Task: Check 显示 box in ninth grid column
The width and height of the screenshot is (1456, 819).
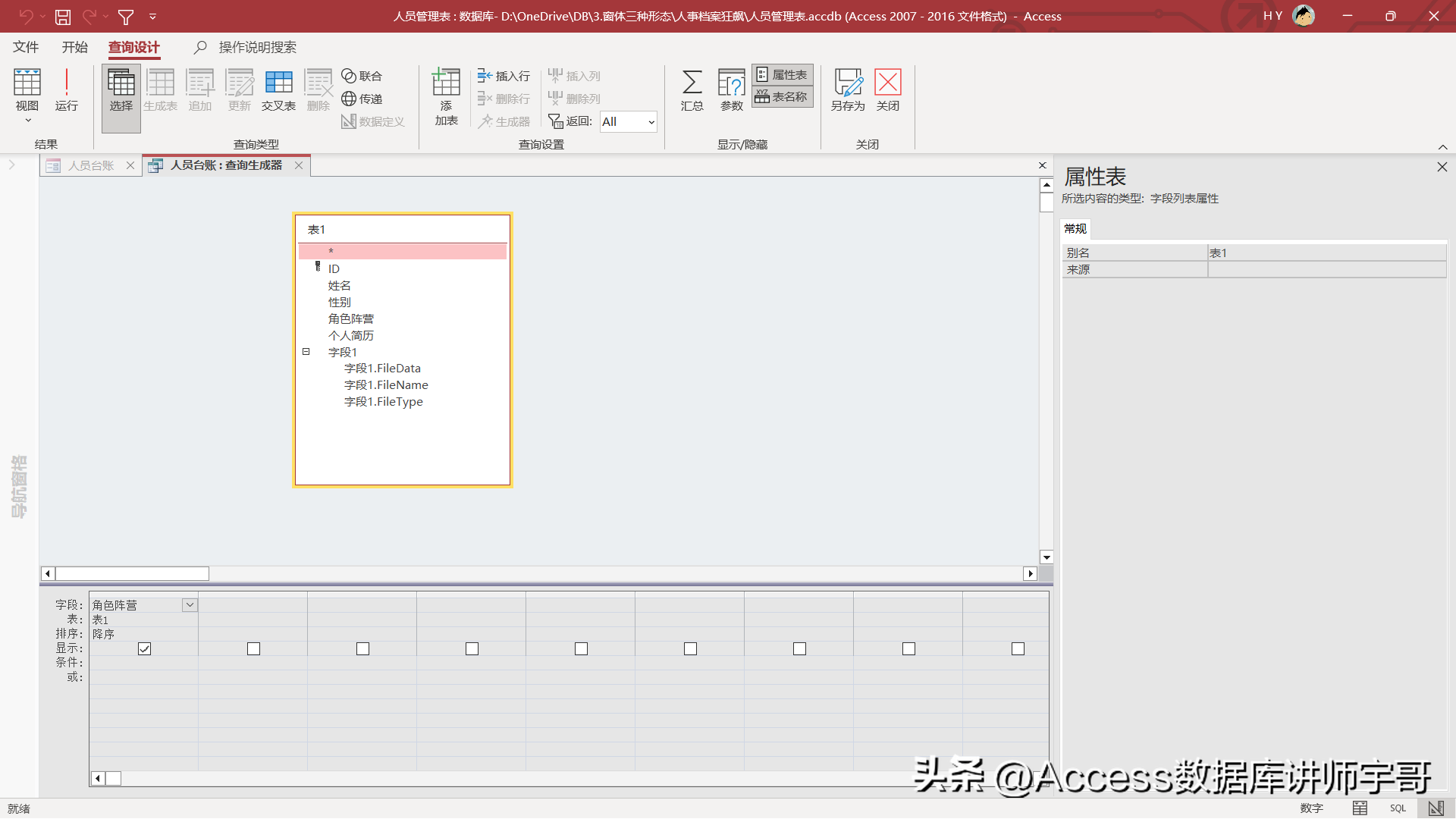Action: (x=1018, y=649)
